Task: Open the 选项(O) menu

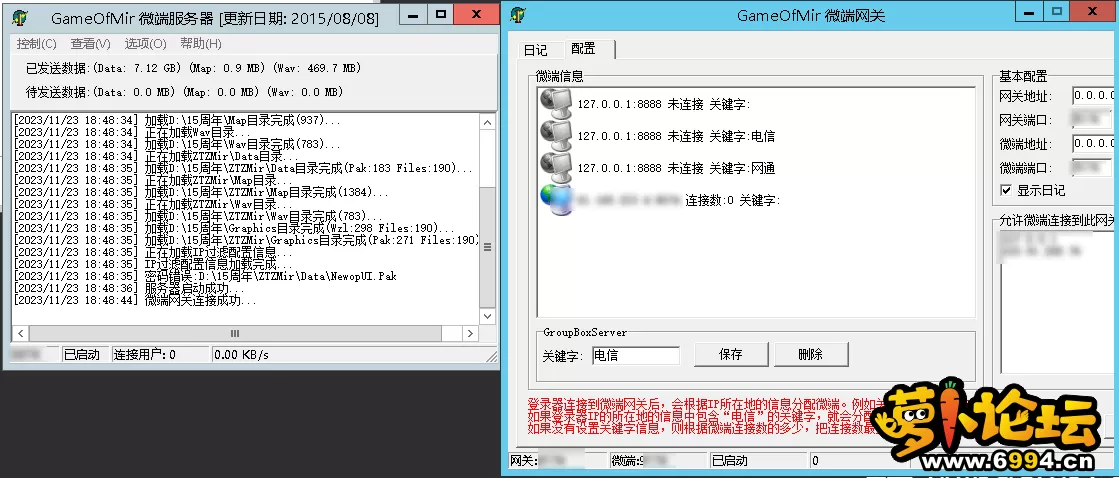Action: coord(146,44)
